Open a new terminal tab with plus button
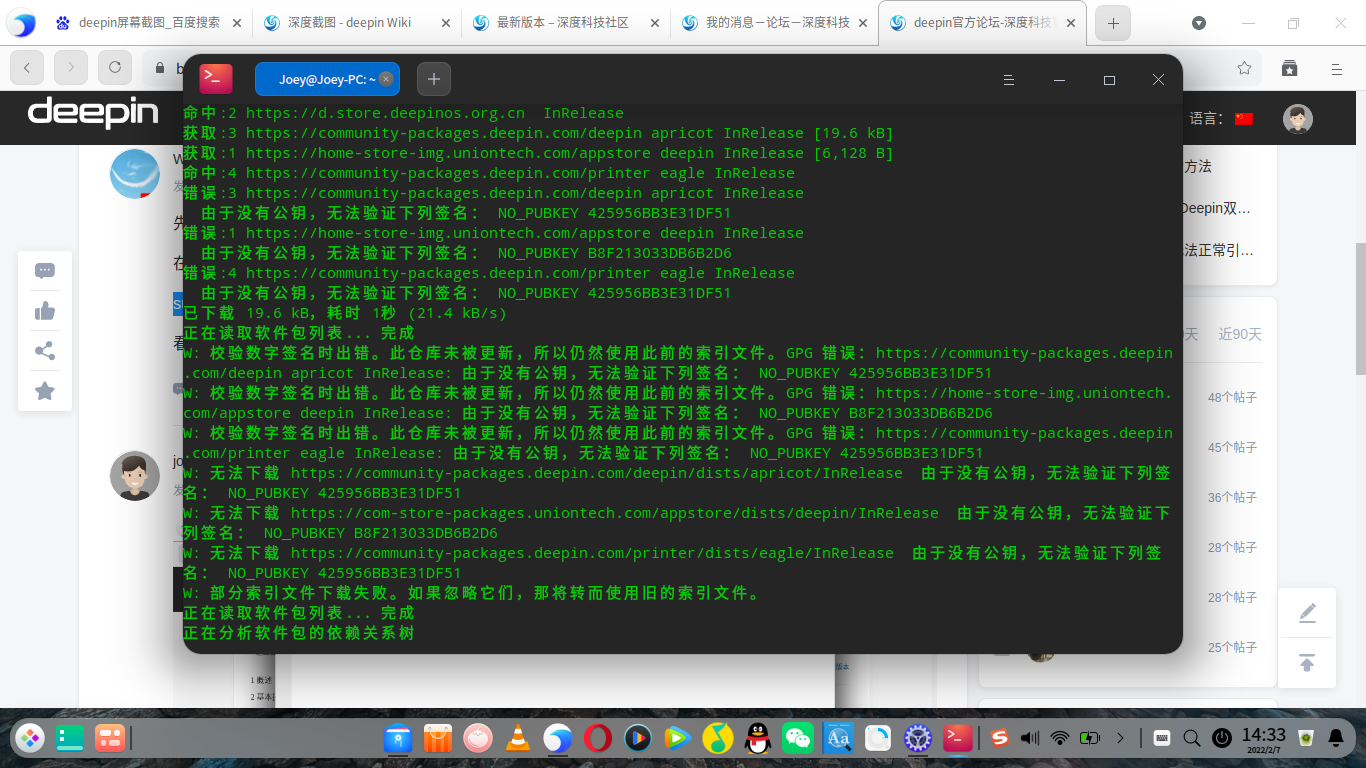 [x=433, y=79]
